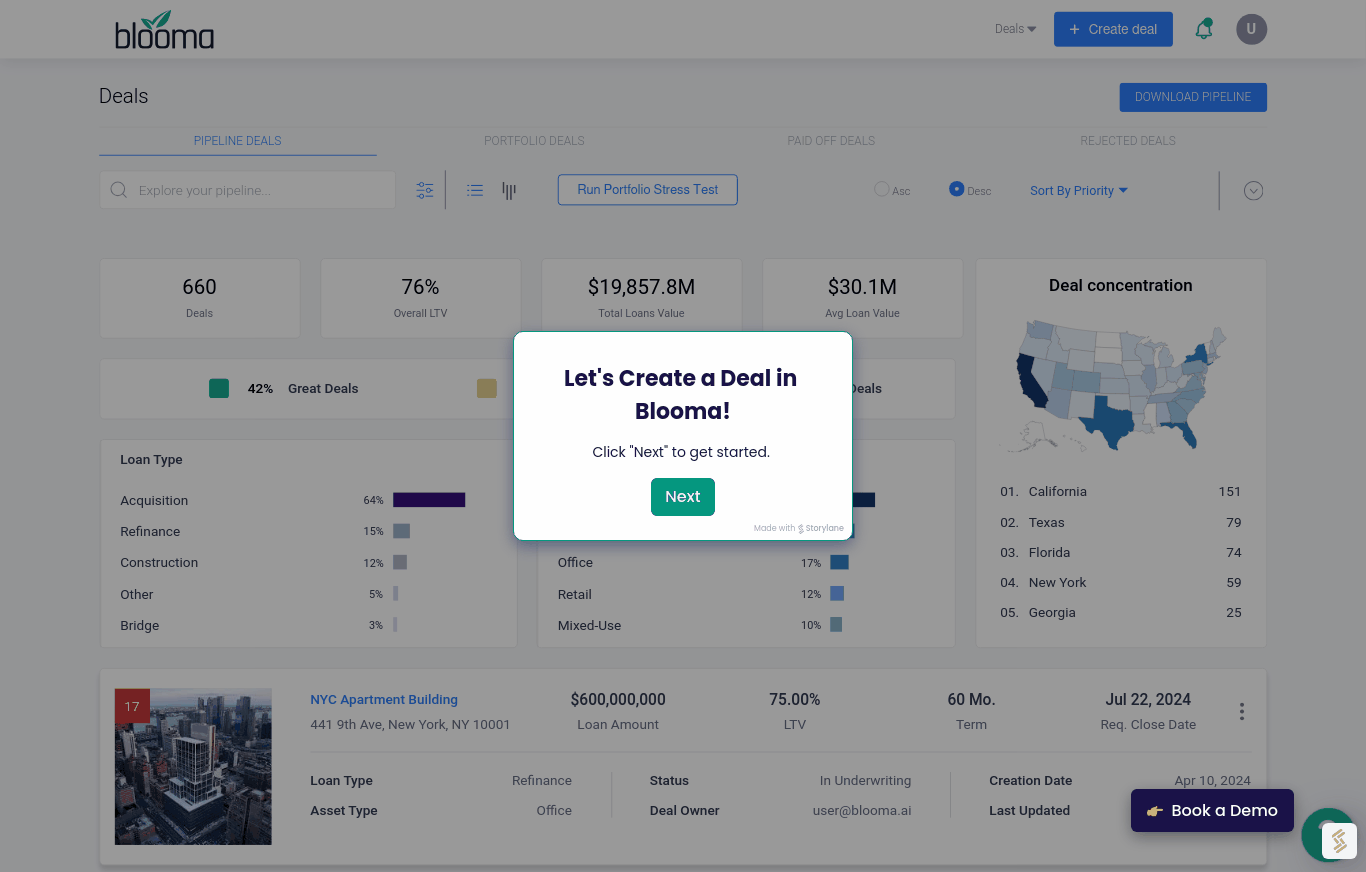Click the green Great Deals swatch
1366x872 pixels.
point(219,388)
